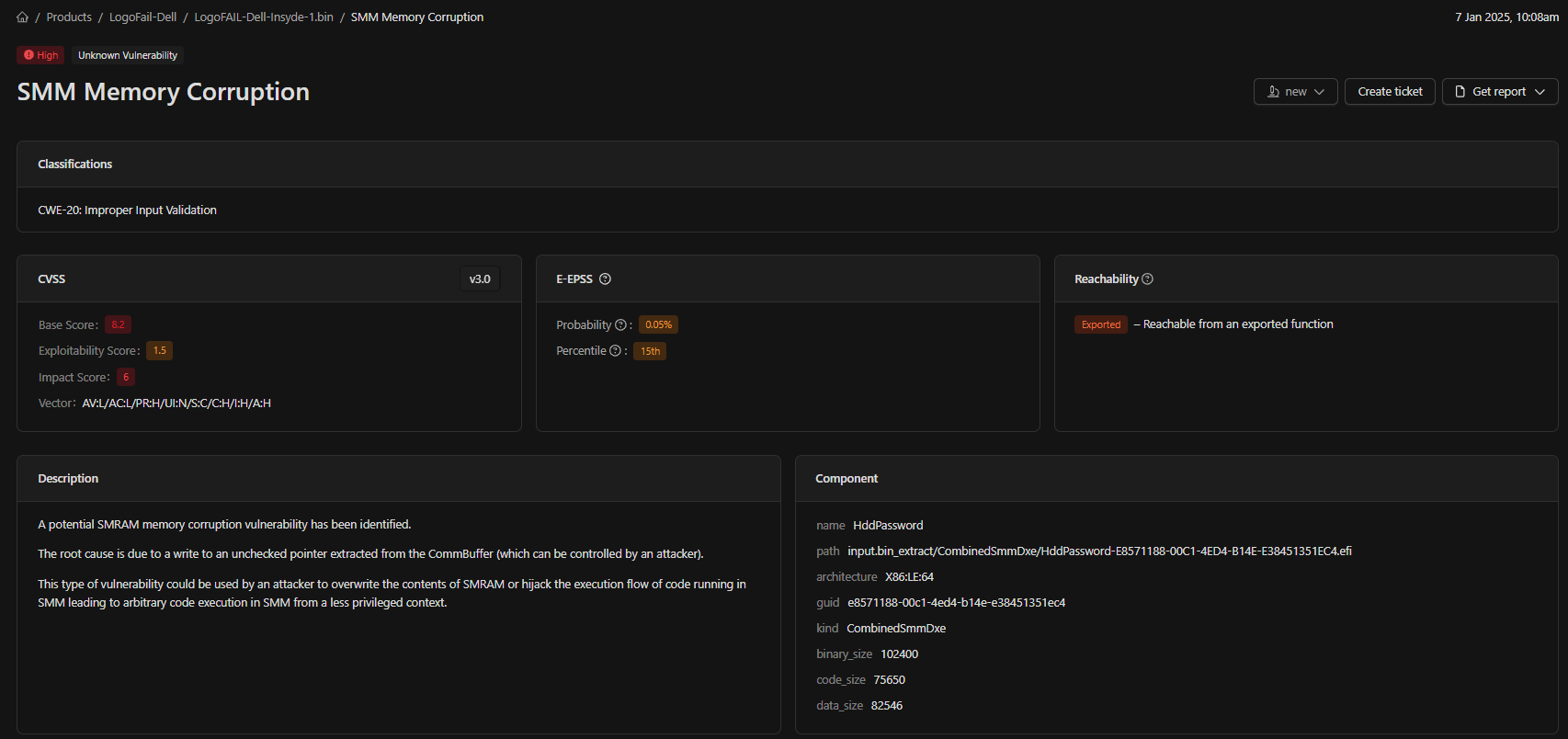This screenshot has height=739, width=1568.
Task: Click the user status icon on new button
Action: click(x=1274, y=92)
